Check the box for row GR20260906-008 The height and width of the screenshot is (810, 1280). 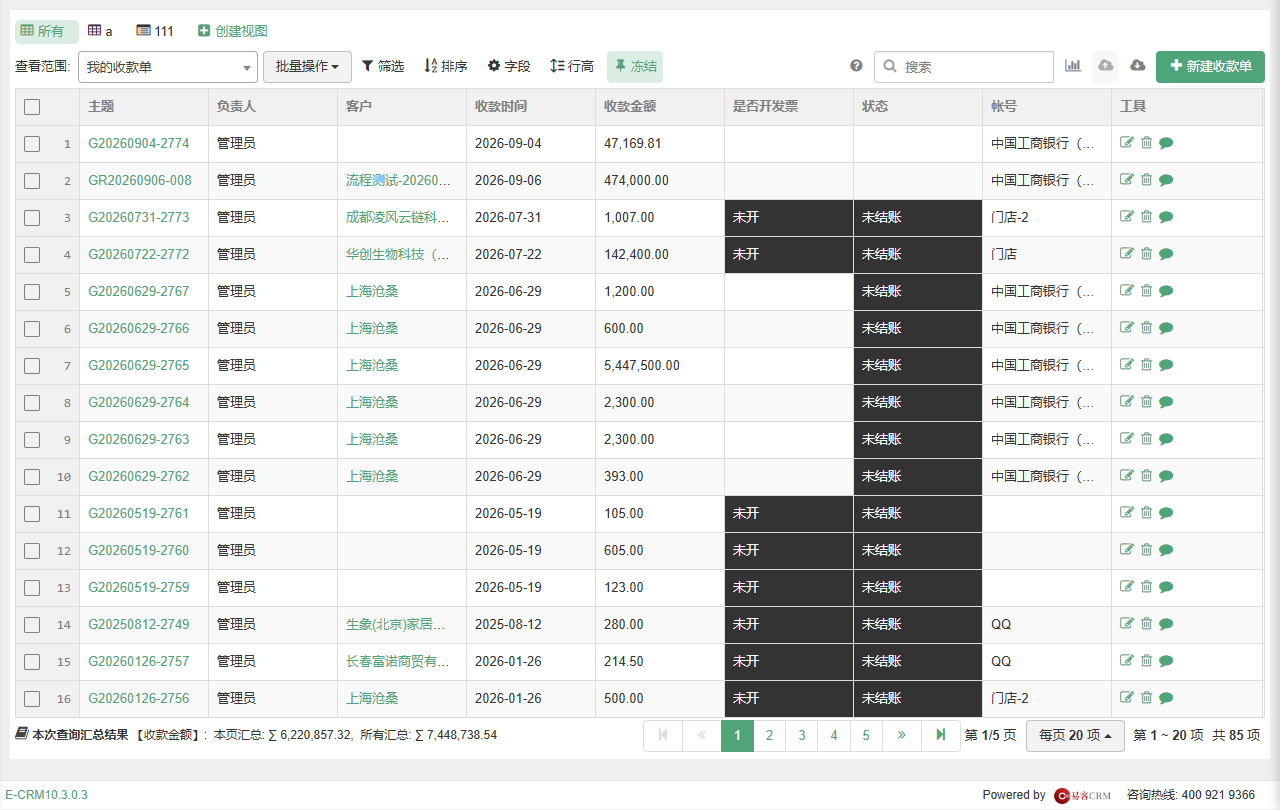tap(32, 181)
